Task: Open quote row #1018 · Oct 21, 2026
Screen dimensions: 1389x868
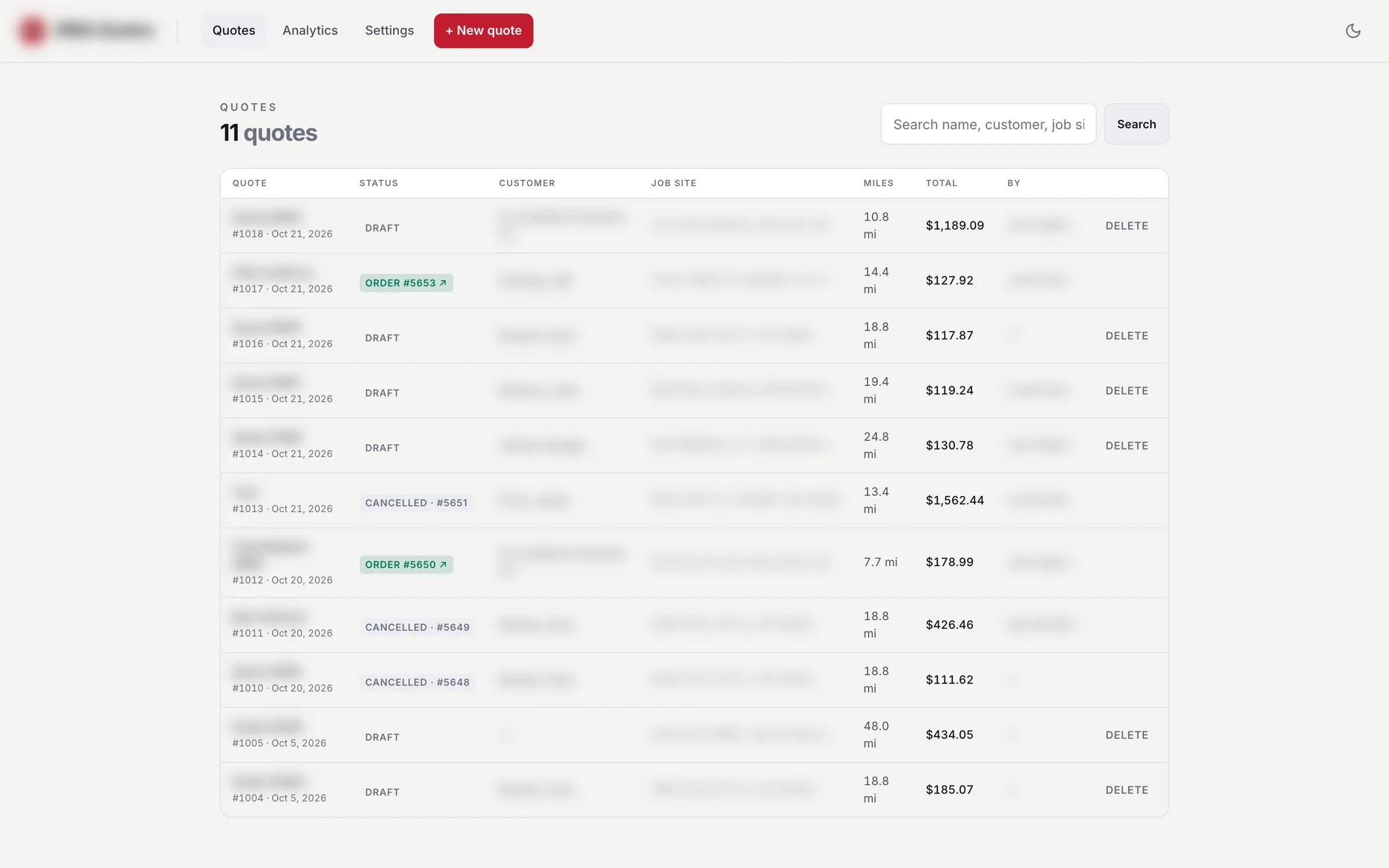Action: pyautogui.click(x=694, y=226)
